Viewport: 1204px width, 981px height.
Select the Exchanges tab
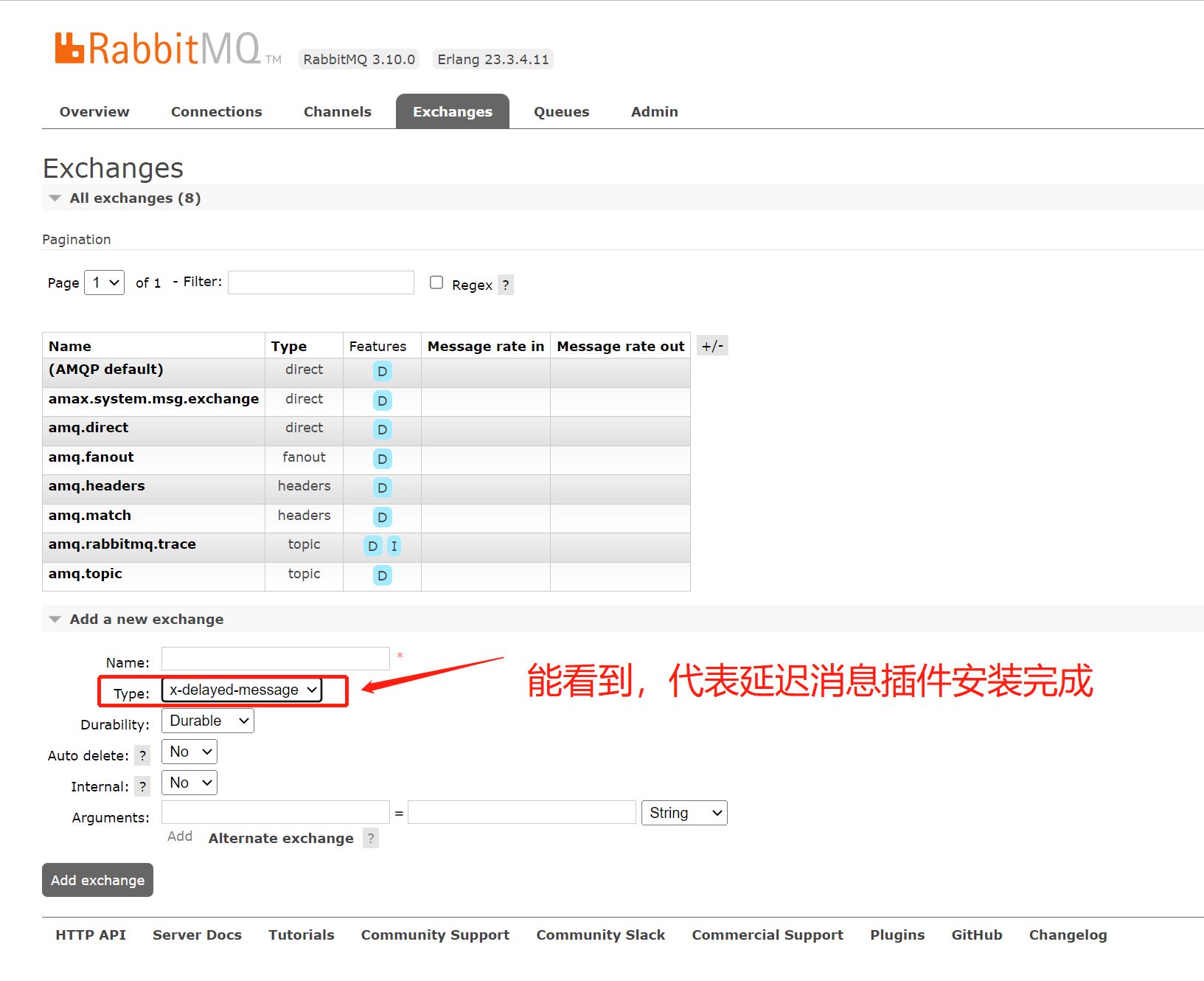[453, 111]
